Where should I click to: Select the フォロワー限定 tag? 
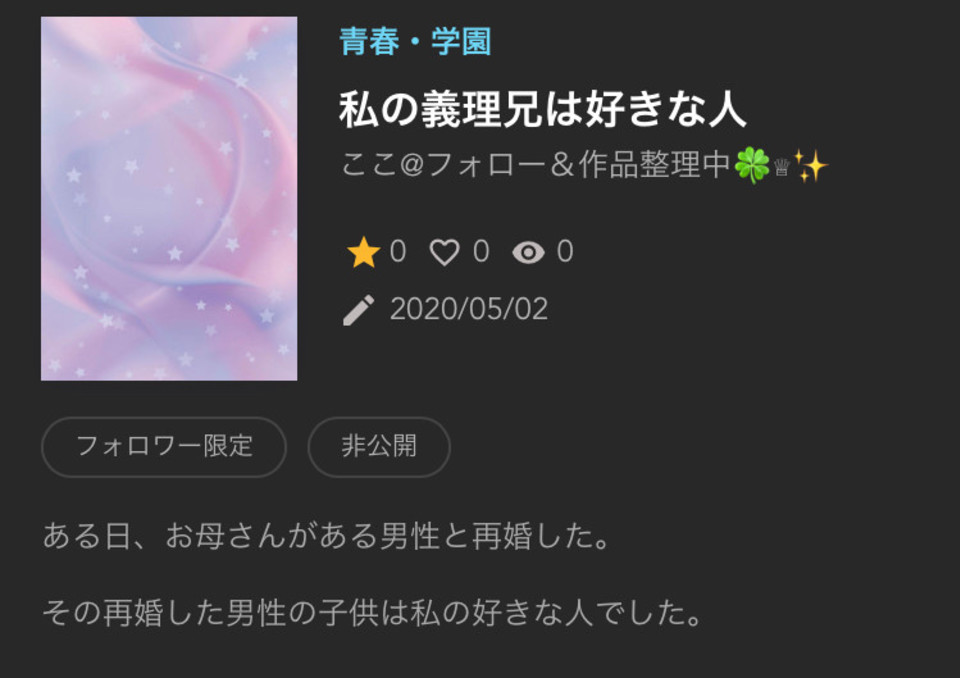point(163,446)
